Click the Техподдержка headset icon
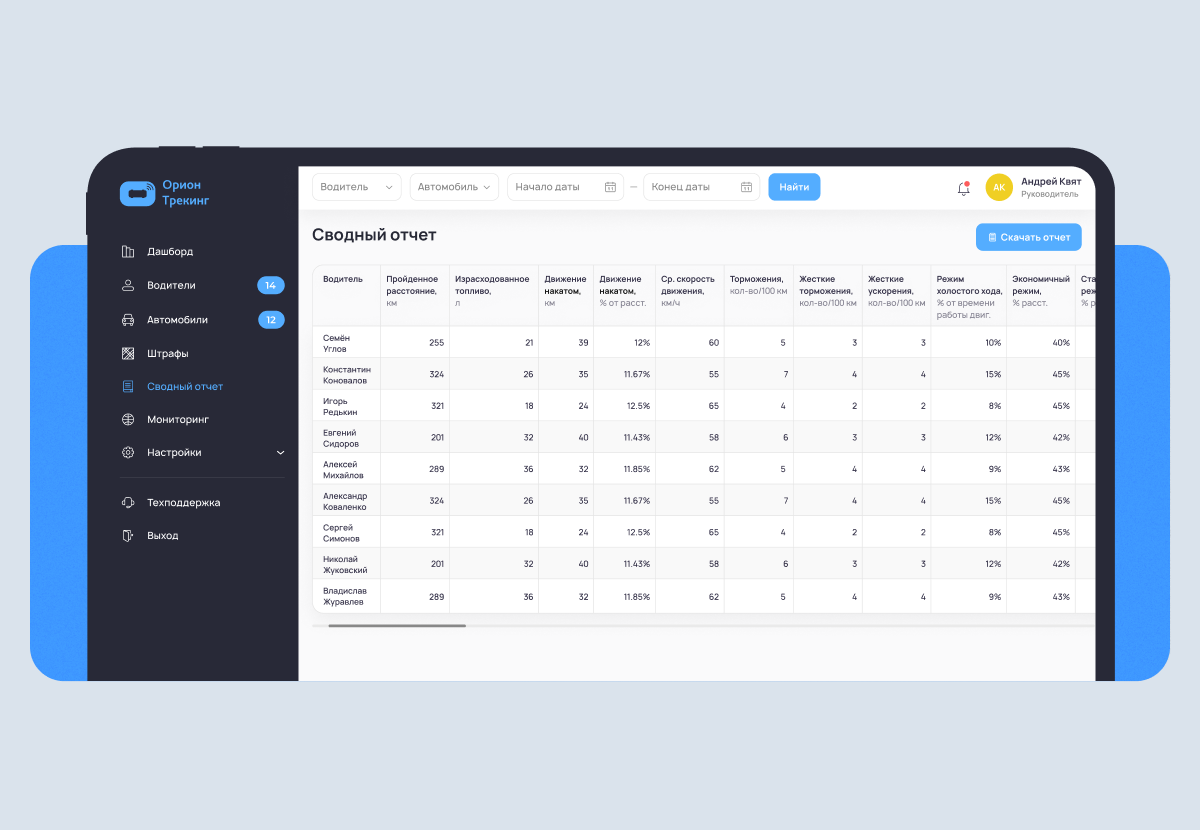Screen dimensions: 1200x830 [x=128, y=503]
